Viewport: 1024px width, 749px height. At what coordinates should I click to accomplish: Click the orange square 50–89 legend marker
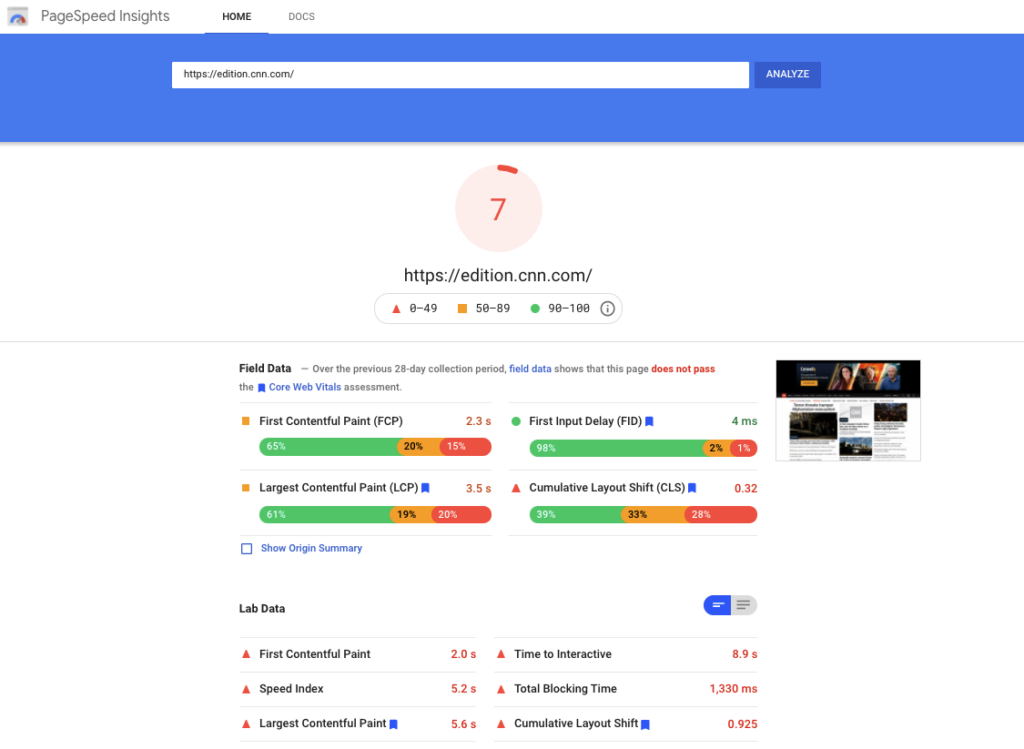pos(462,308)
